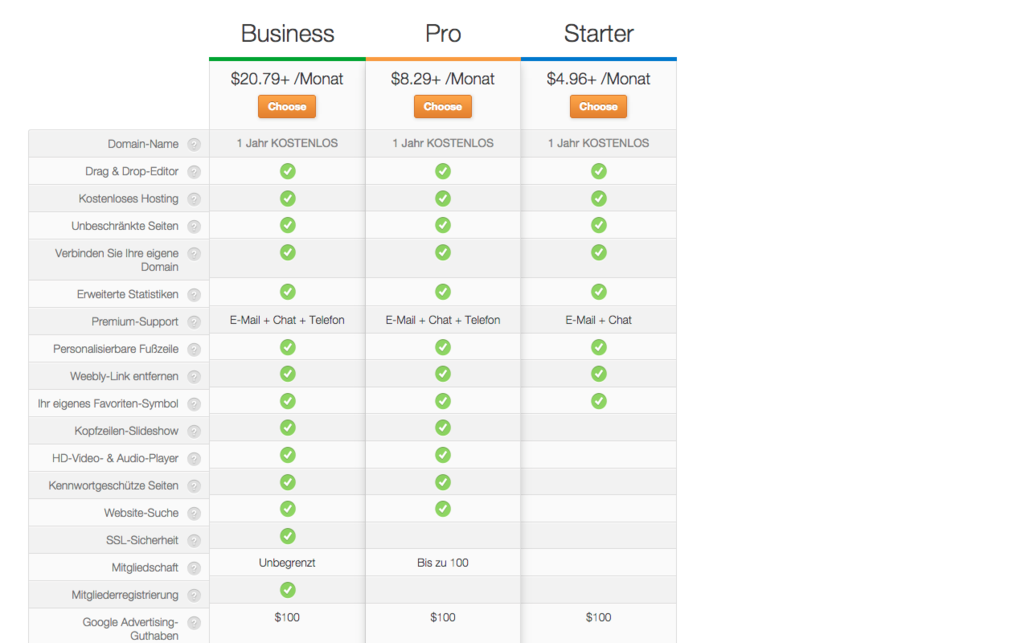Viewport: 1029px width, 643px height.
Task: Click help icon beside SSL-Sicherheit
Action: point(194,540)
